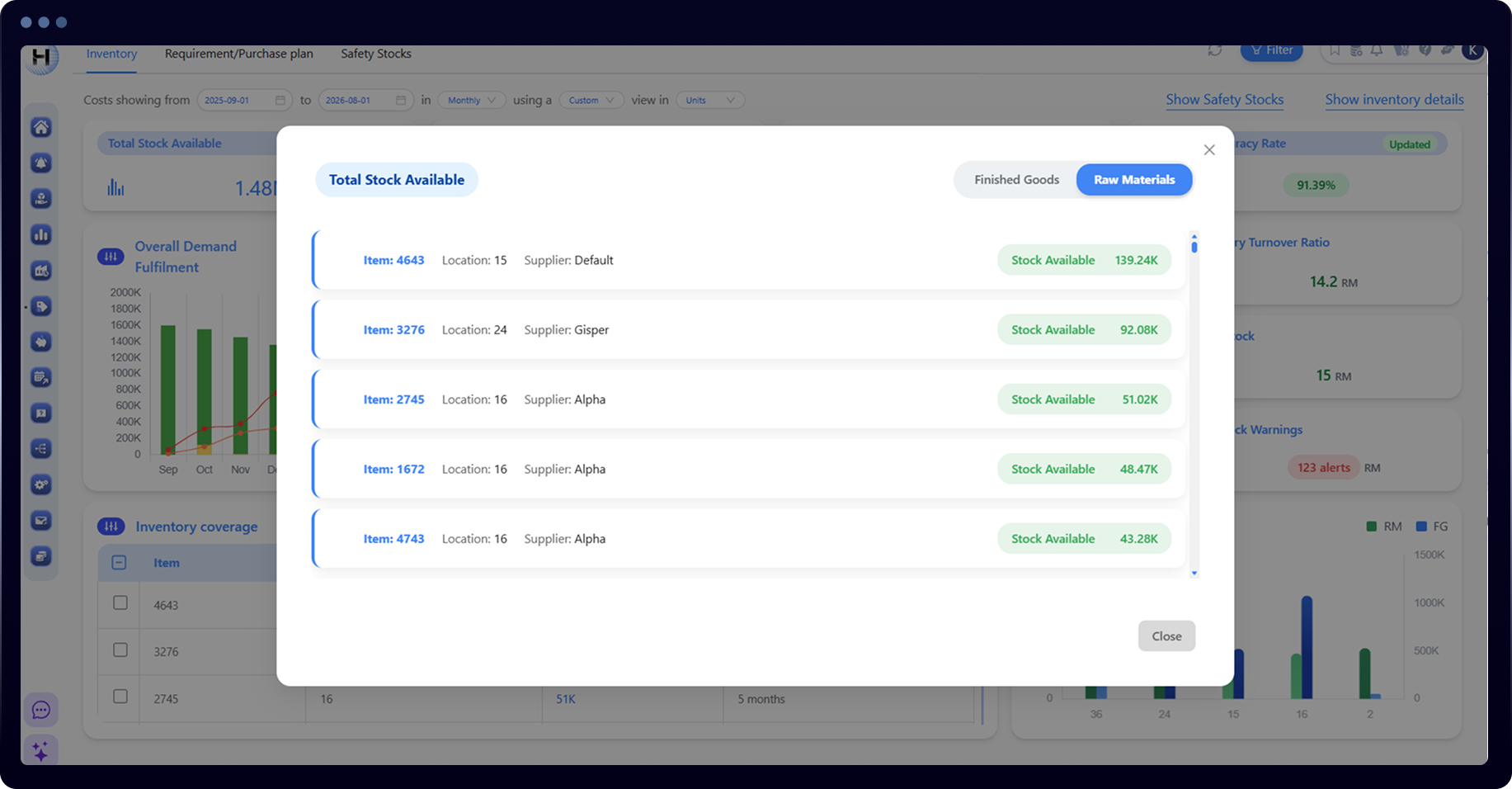Screen dimensions: 1512x789
Task: Toggle the RM legend entry in chart
Action: click(x=1384, y=527)
